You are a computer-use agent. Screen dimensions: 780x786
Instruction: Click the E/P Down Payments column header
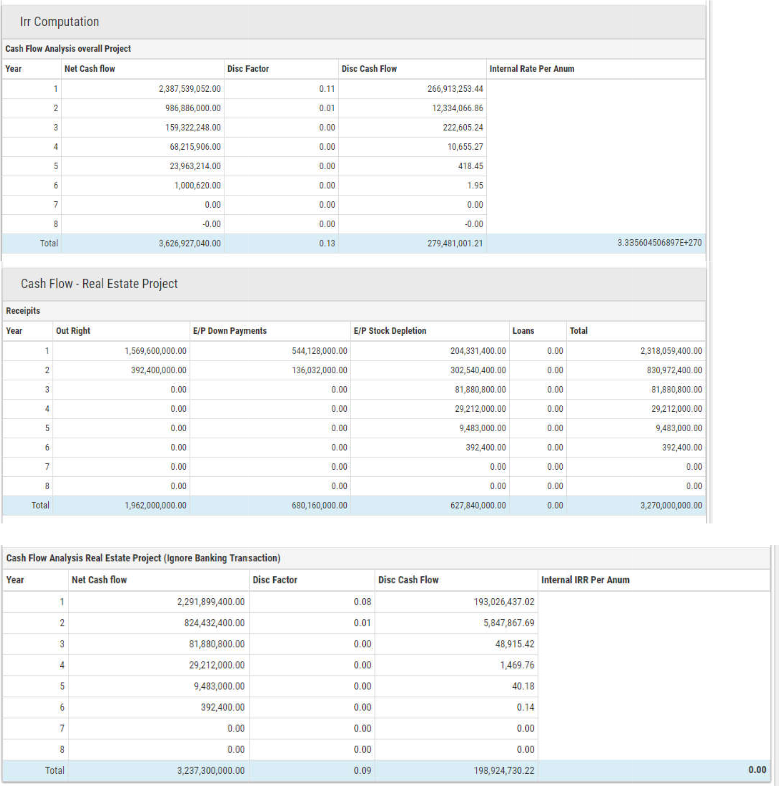pyautogui.click(x=229, y=331)
